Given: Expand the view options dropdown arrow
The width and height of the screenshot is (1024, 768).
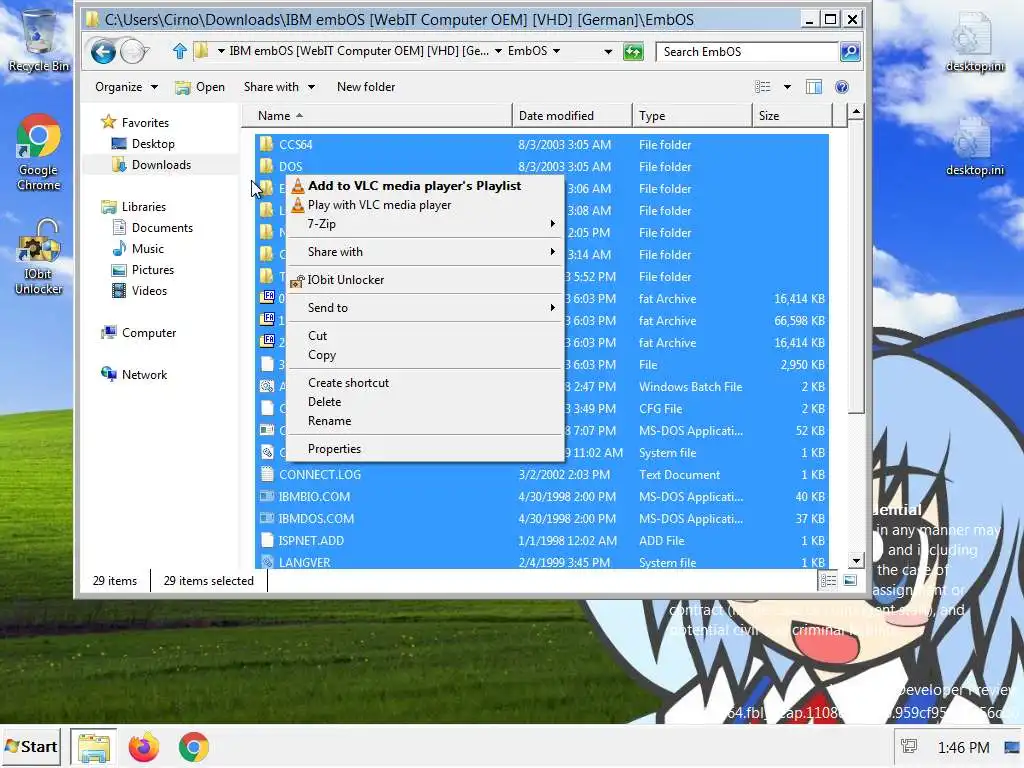Looking at the screenshot, I should pos(787,87).
